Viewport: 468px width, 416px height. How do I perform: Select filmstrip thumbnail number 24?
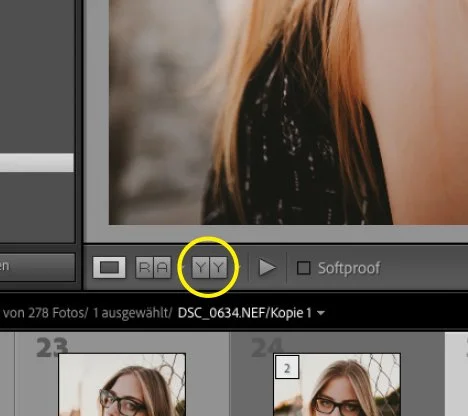click(x=337, y=384)
